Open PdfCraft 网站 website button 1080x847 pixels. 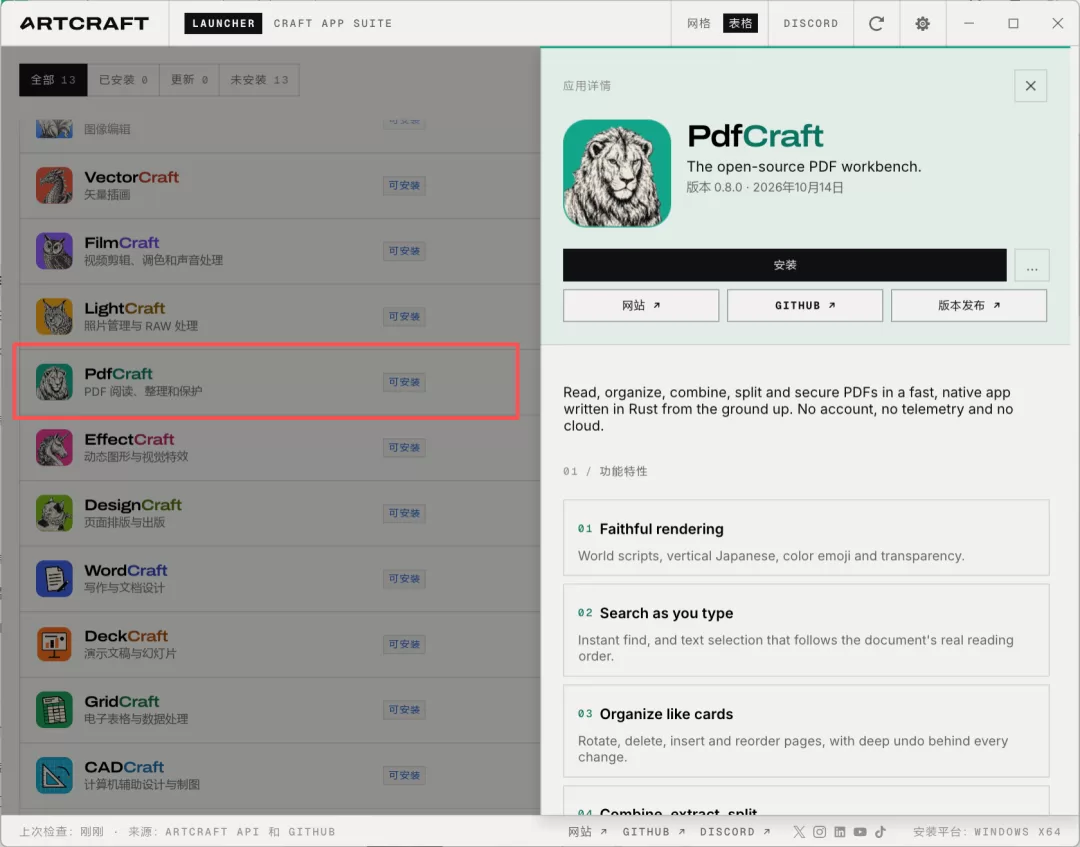(x=641, y=305)
